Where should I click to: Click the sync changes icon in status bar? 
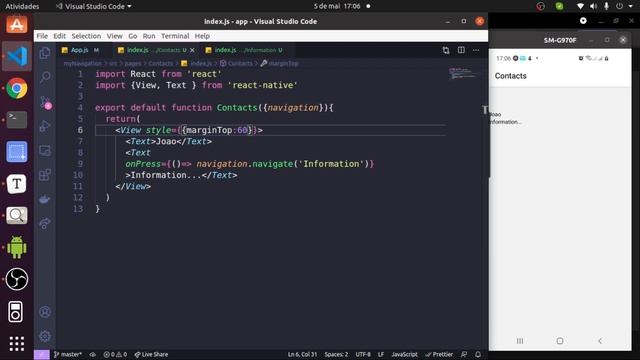point(93,354)
